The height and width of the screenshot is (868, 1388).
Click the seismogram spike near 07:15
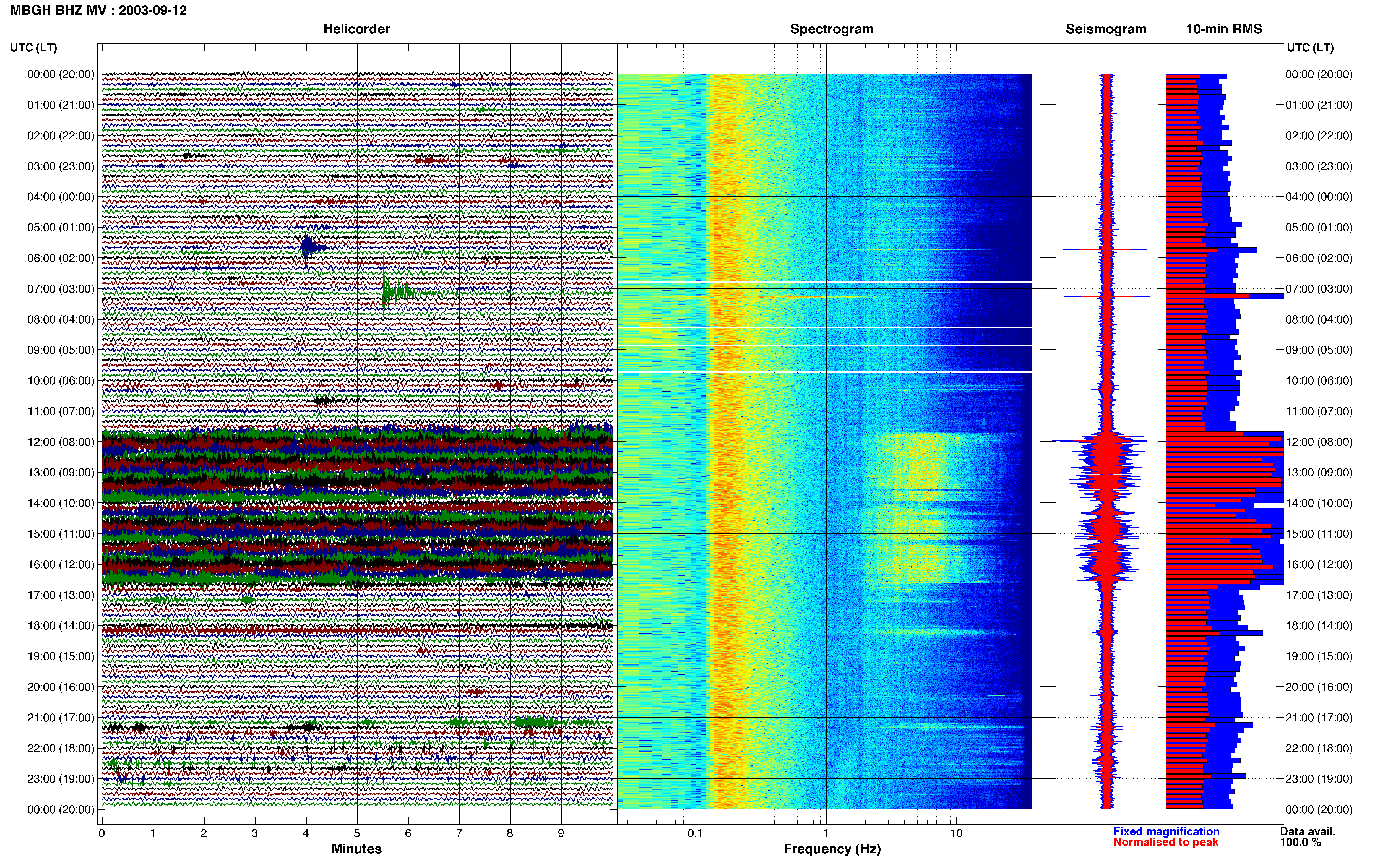pyautogui.click(x=1107, y=296)
